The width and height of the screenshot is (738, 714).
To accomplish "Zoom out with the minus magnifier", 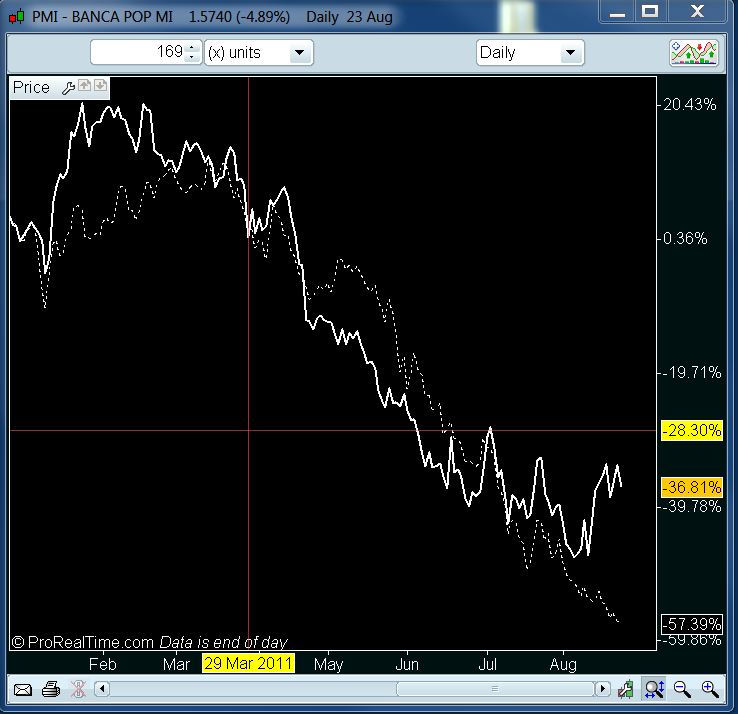I will point(682,690).
